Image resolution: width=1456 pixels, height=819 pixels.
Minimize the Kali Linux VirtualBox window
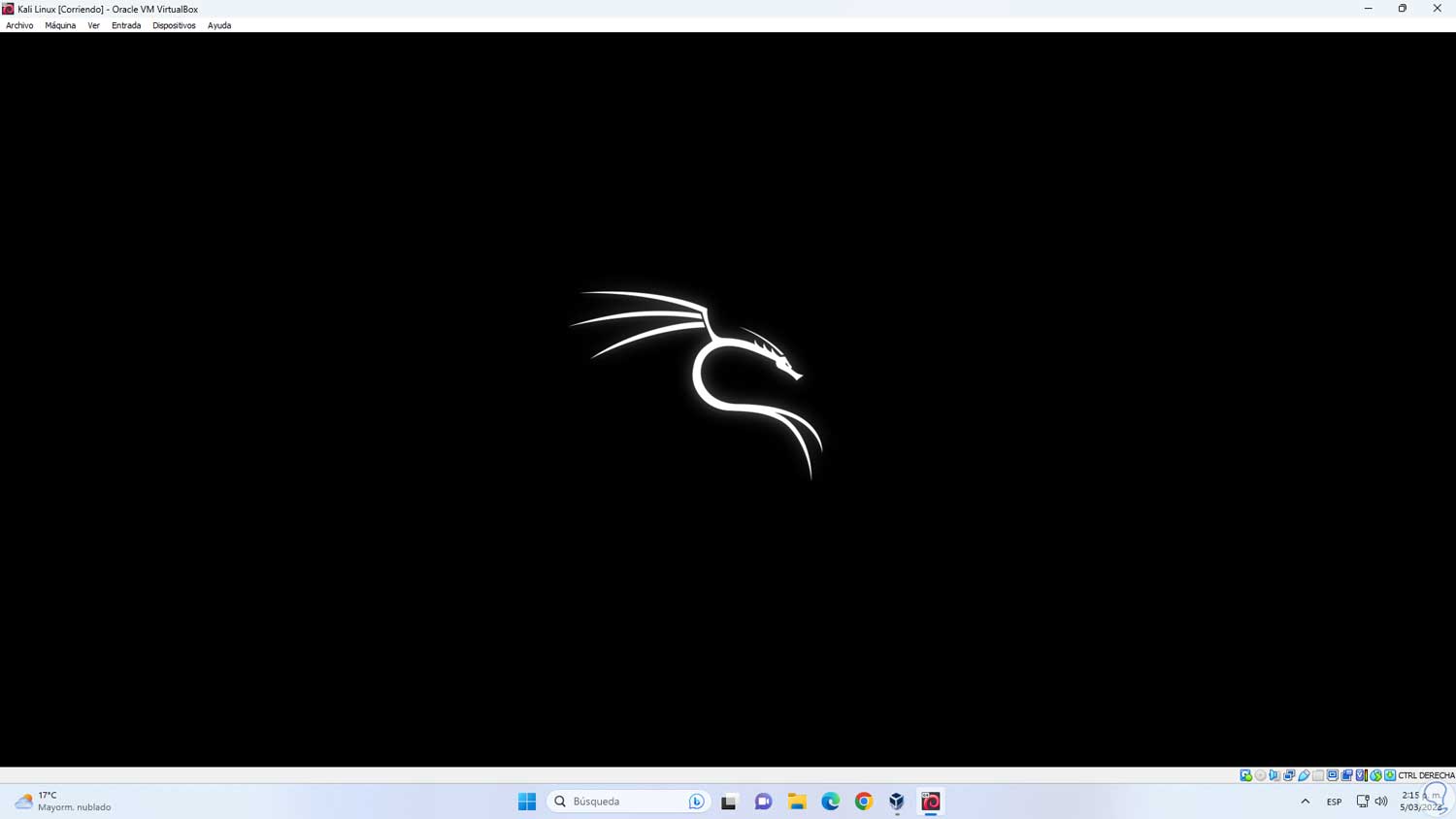point(1369,9)
